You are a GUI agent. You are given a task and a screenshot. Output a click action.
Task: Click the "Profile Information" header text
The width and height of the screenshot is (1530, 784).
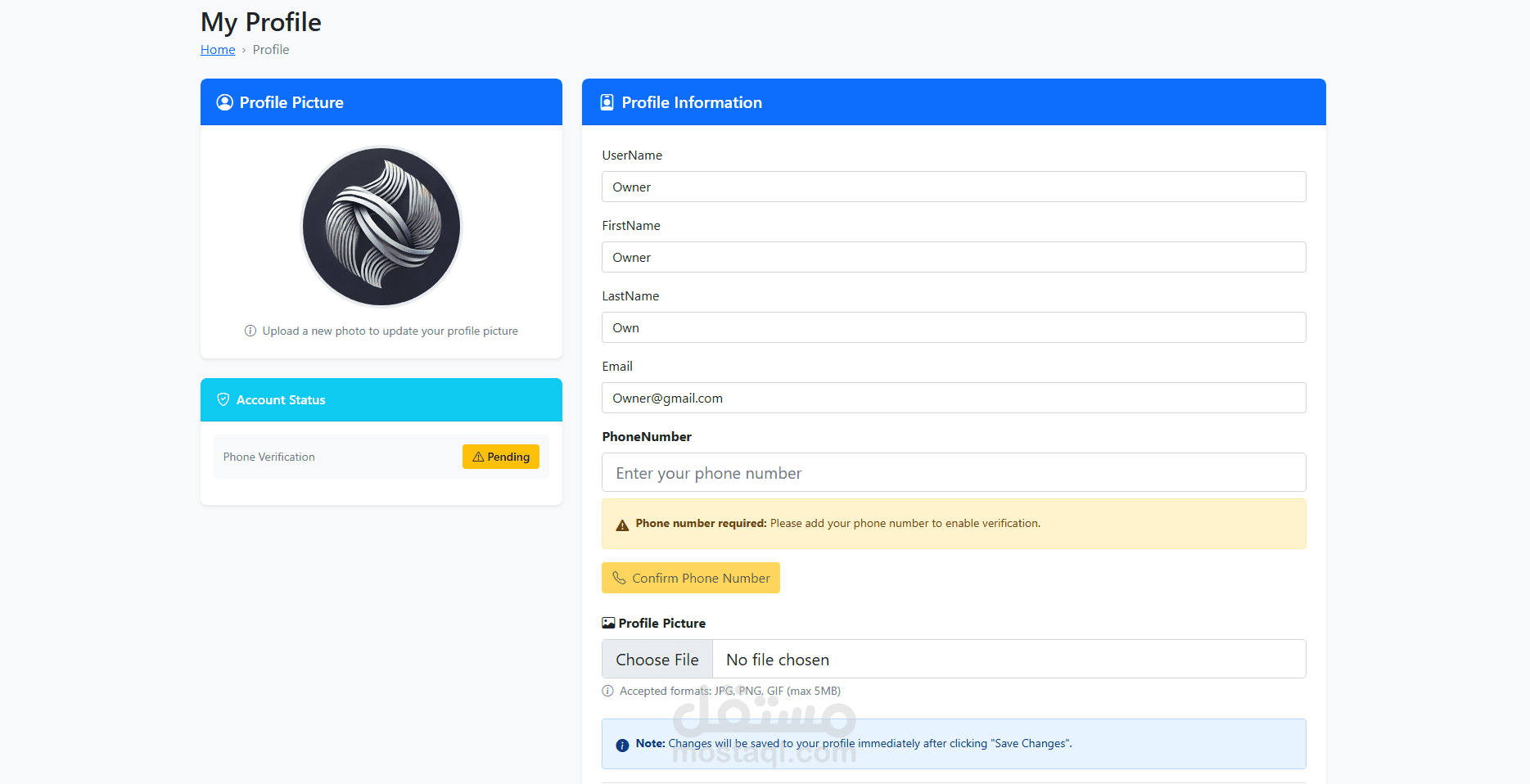coord(692,102)
